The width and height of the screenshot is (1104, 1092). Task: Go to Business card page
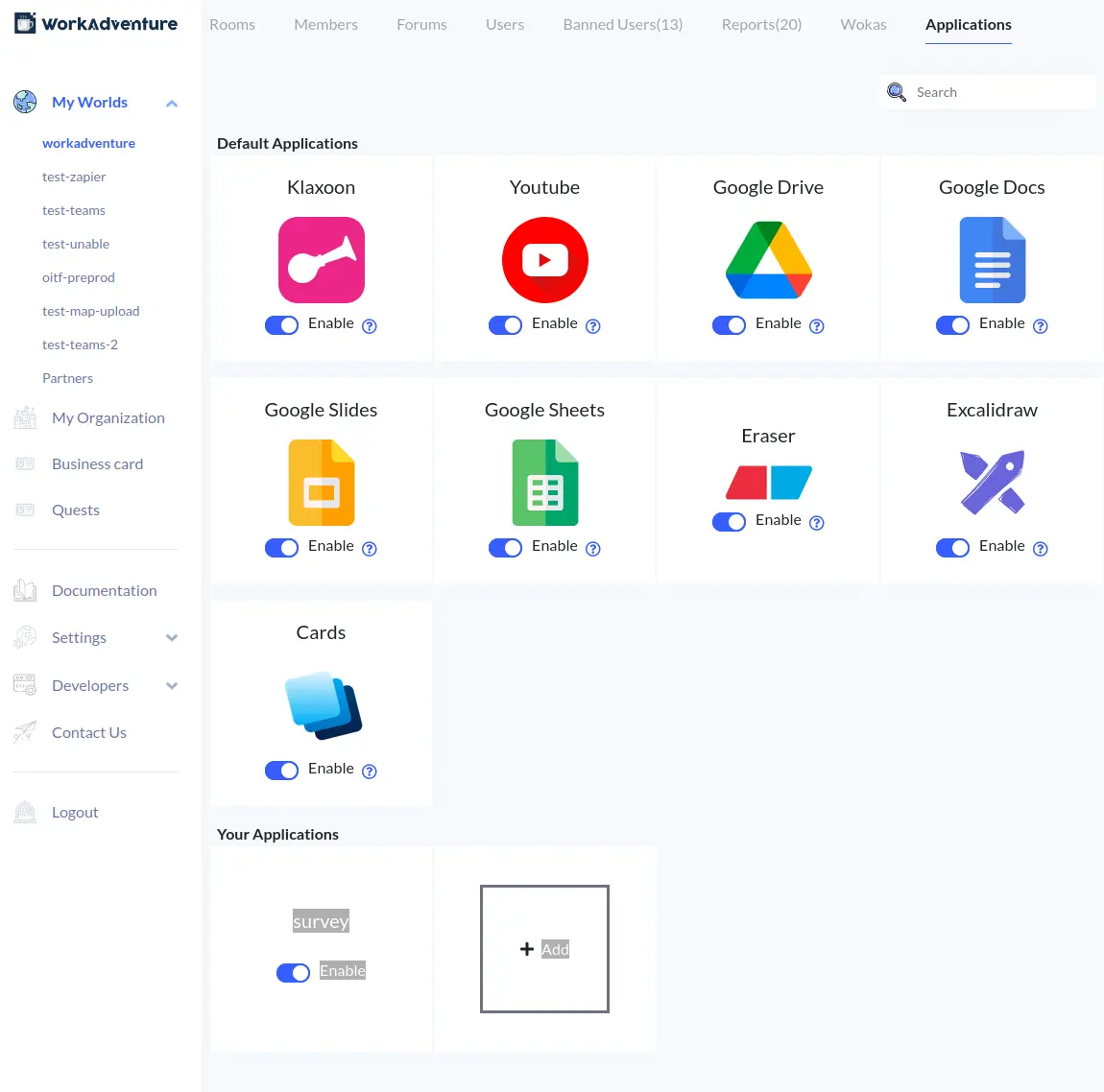[97, 463]
